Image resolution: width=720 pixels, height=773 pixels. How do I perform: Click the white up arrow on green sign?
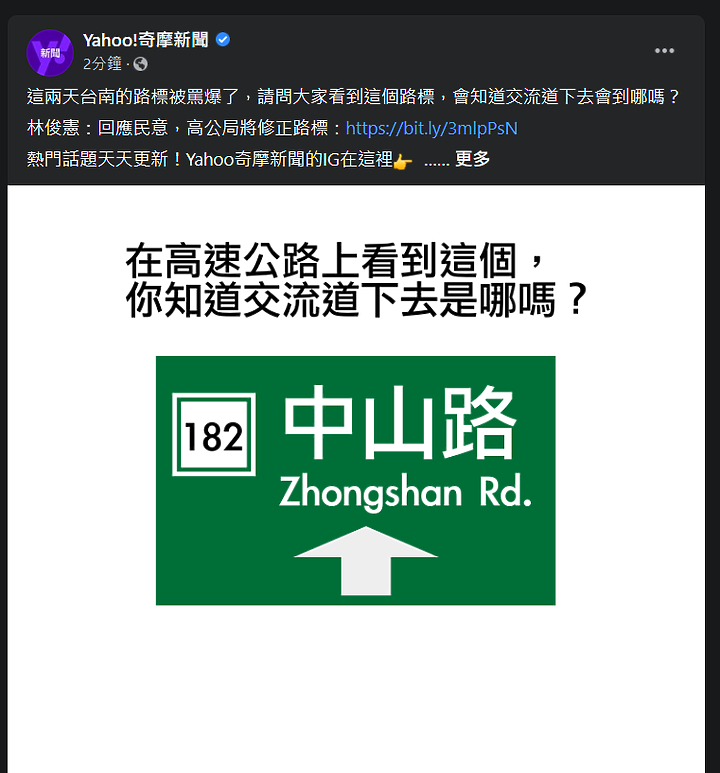tap(366, 561)
